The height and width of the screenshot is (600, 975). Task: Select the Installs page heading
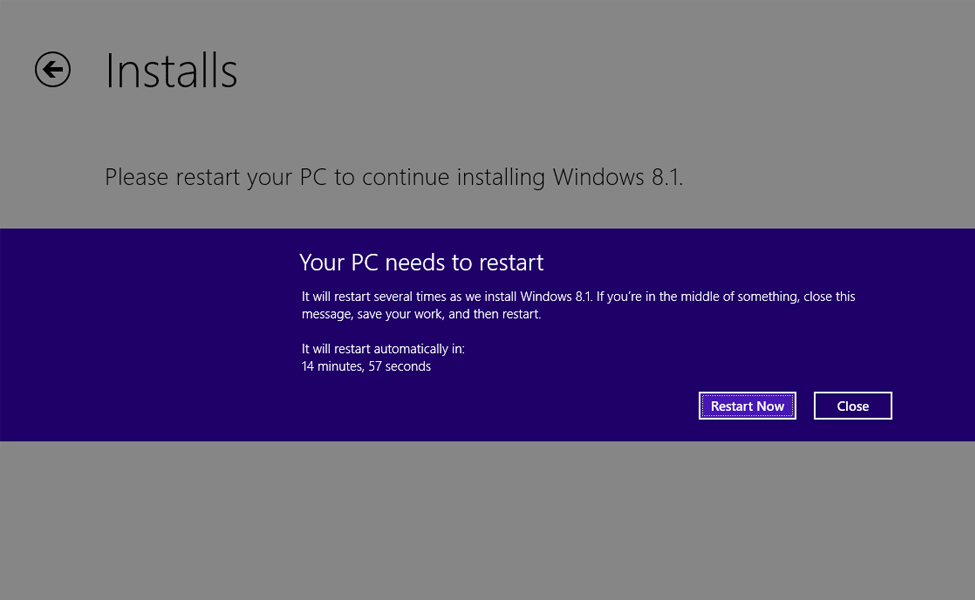coord(171,70)
